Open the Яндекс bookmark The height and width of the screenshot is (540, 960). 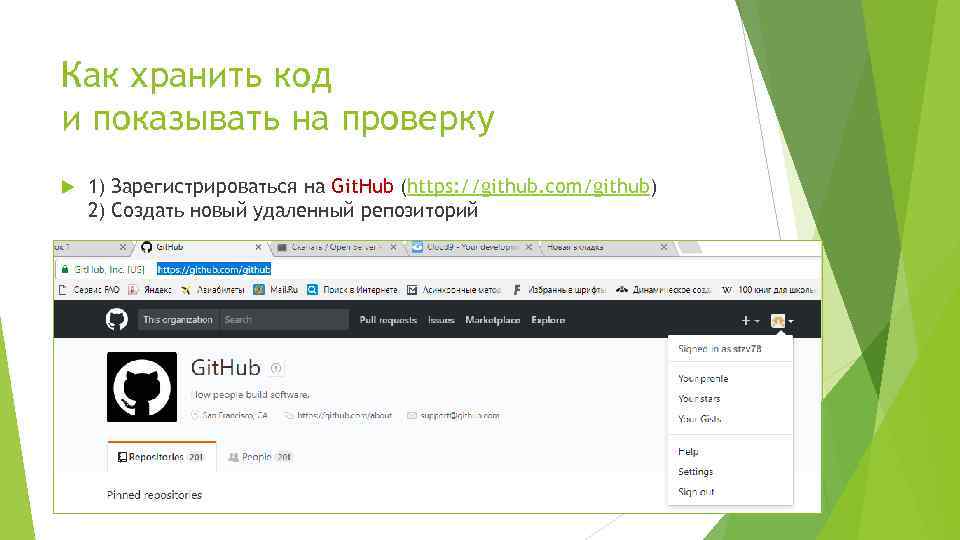click(150, 290)
